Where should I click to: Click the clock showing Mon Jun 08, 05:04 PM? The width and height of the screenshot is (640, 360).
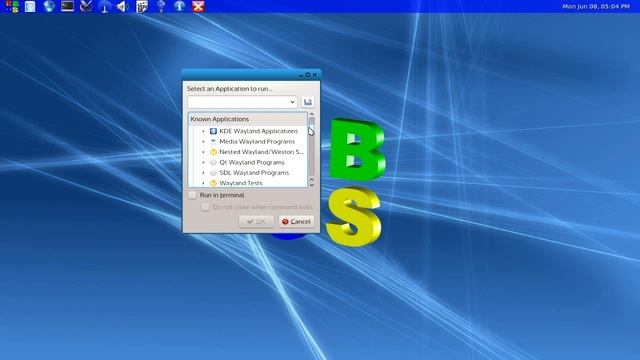596,7
